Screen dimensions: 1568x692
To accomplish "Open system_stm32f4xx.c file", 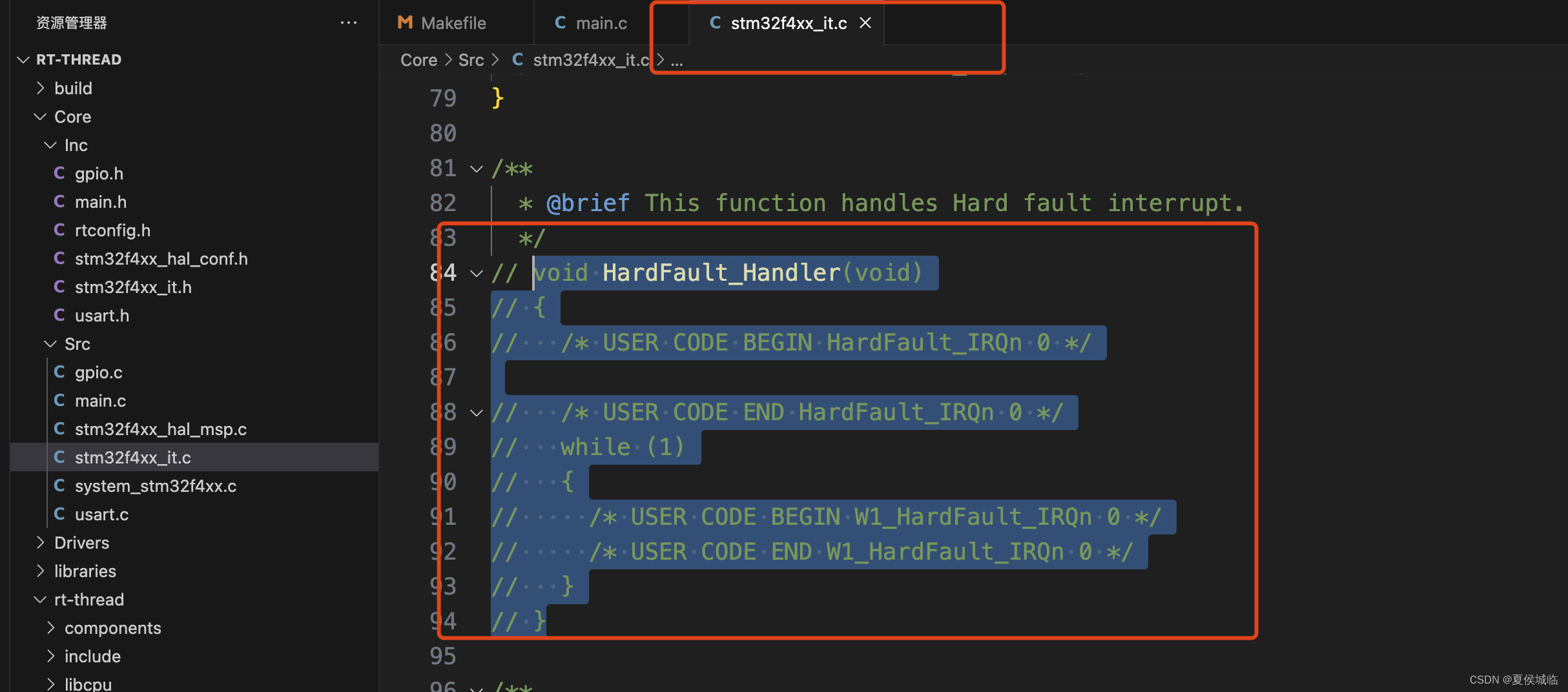I will point(194,485).
